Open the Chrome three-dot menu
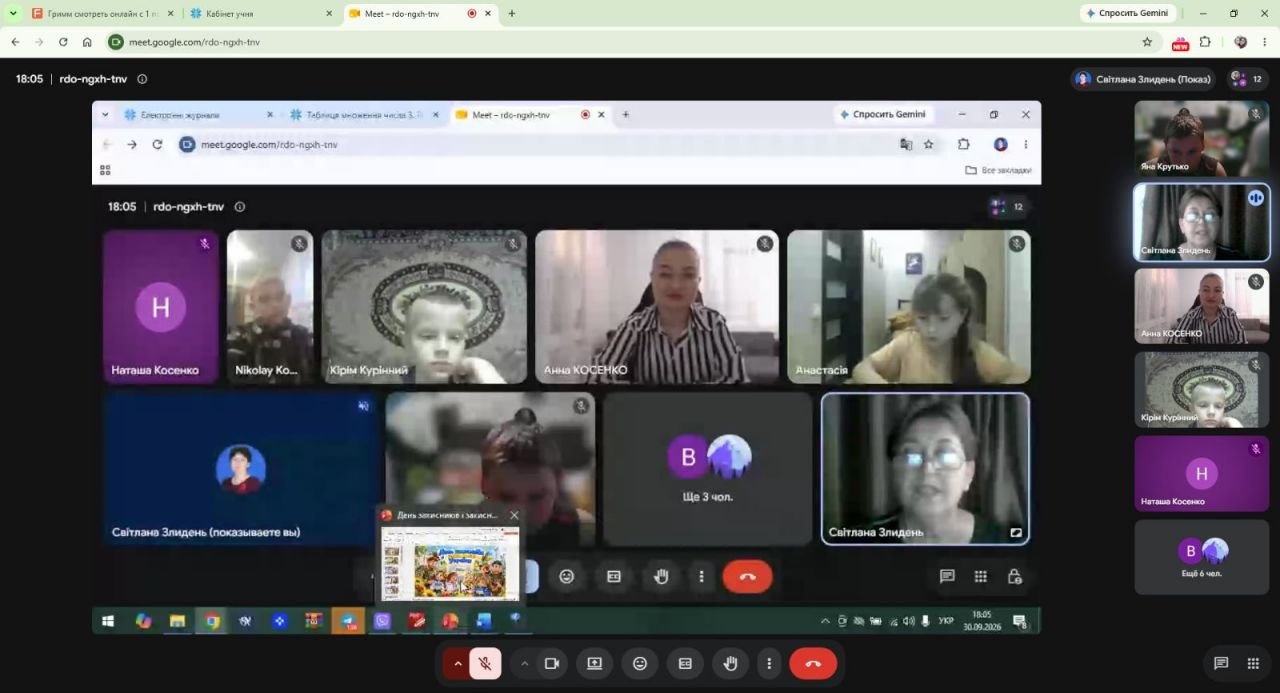The height and width of the screenshot is (693, 1280). point(1265,42)
